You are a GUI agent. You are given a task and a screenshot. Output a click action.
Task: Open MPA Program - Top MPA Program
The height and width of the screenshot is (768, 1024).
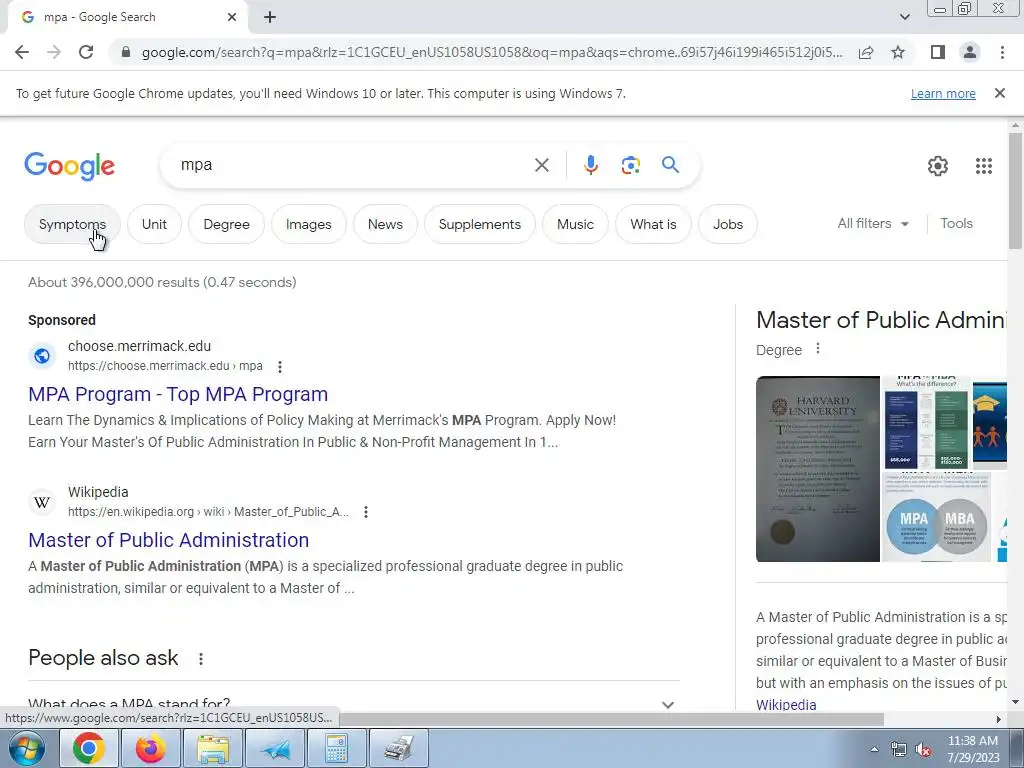pyautogui.click(x=178, y=394)
